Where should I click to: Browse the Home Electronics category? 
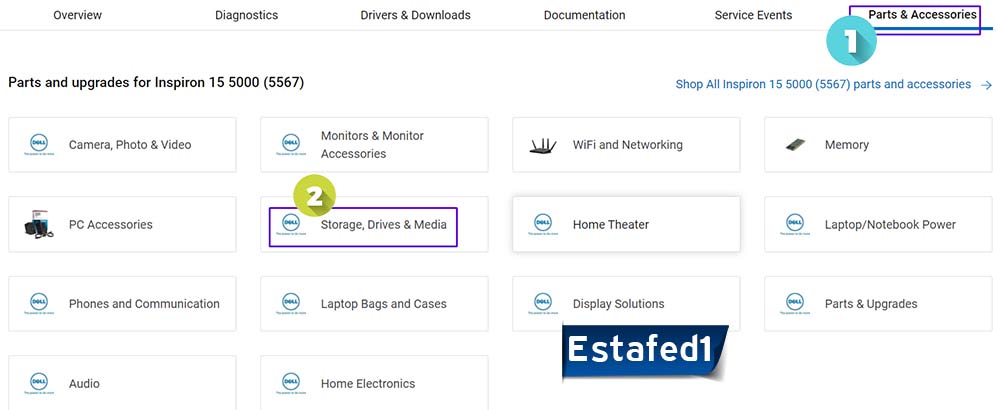pos(374,383)
